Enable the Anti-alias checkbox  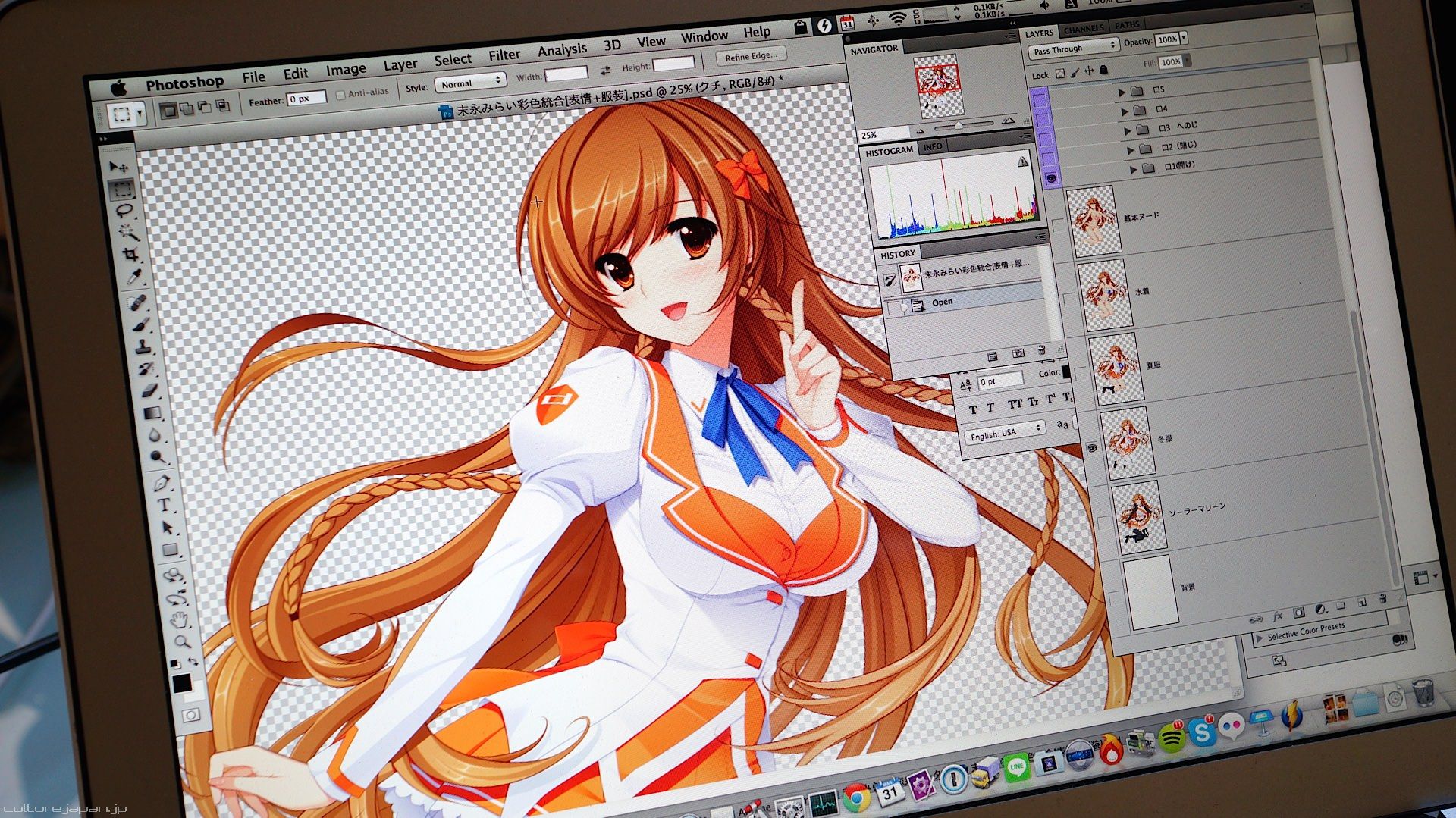340,95
